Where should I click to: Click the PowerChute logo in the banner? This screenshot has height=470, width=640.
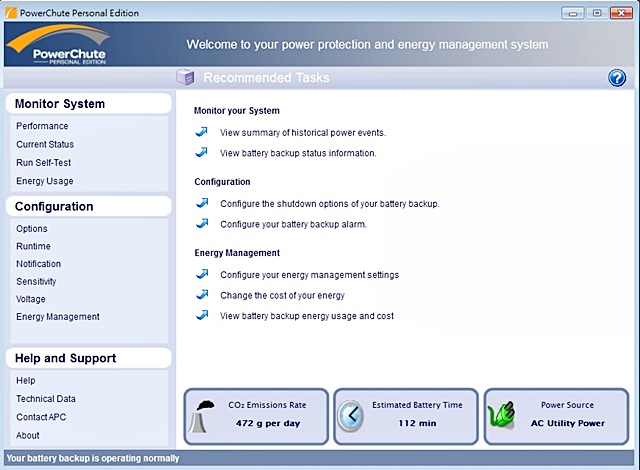[x=58, y=44]
